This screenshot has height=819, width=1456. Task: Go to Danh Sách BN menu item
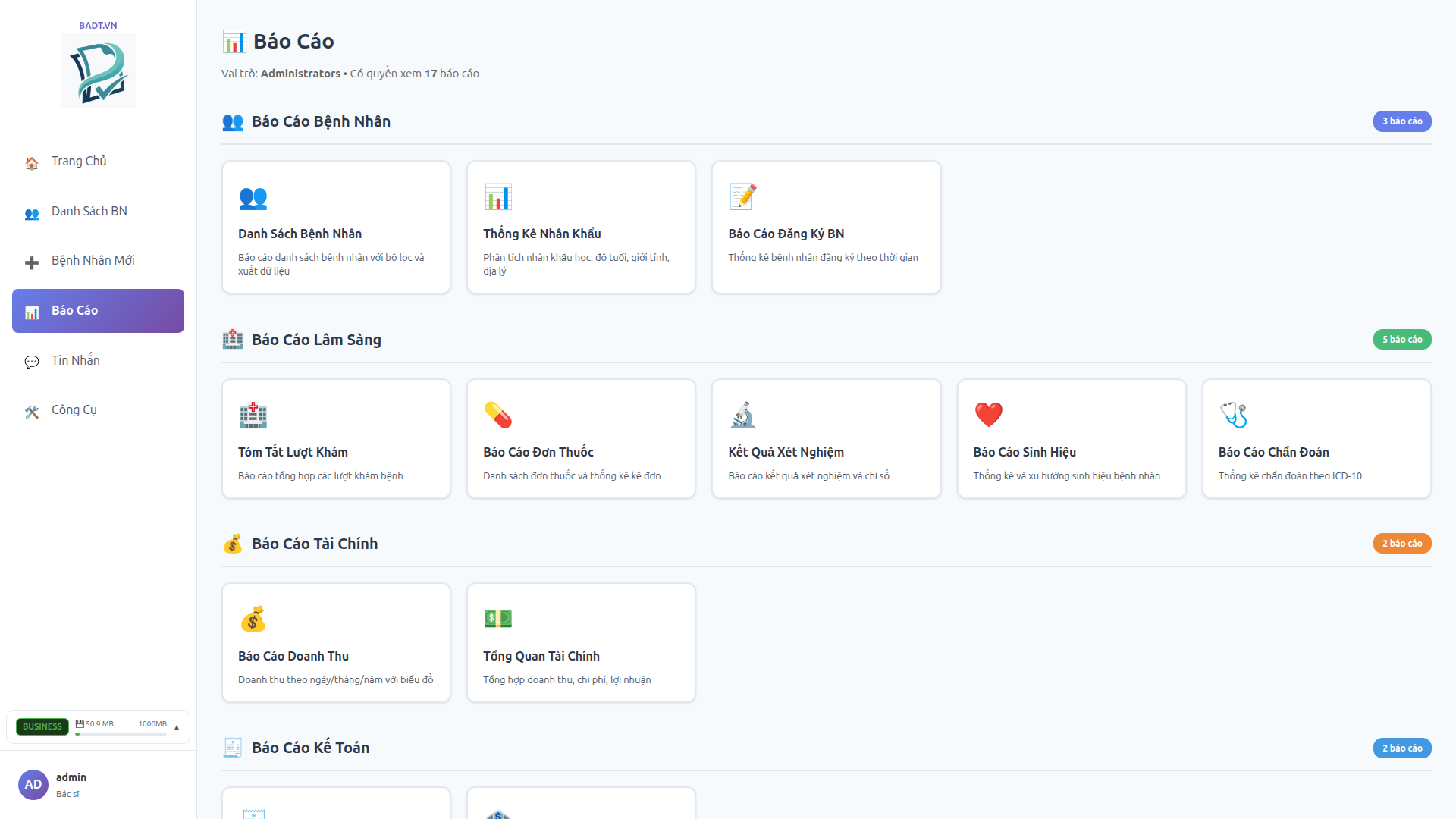click(98, 212)
